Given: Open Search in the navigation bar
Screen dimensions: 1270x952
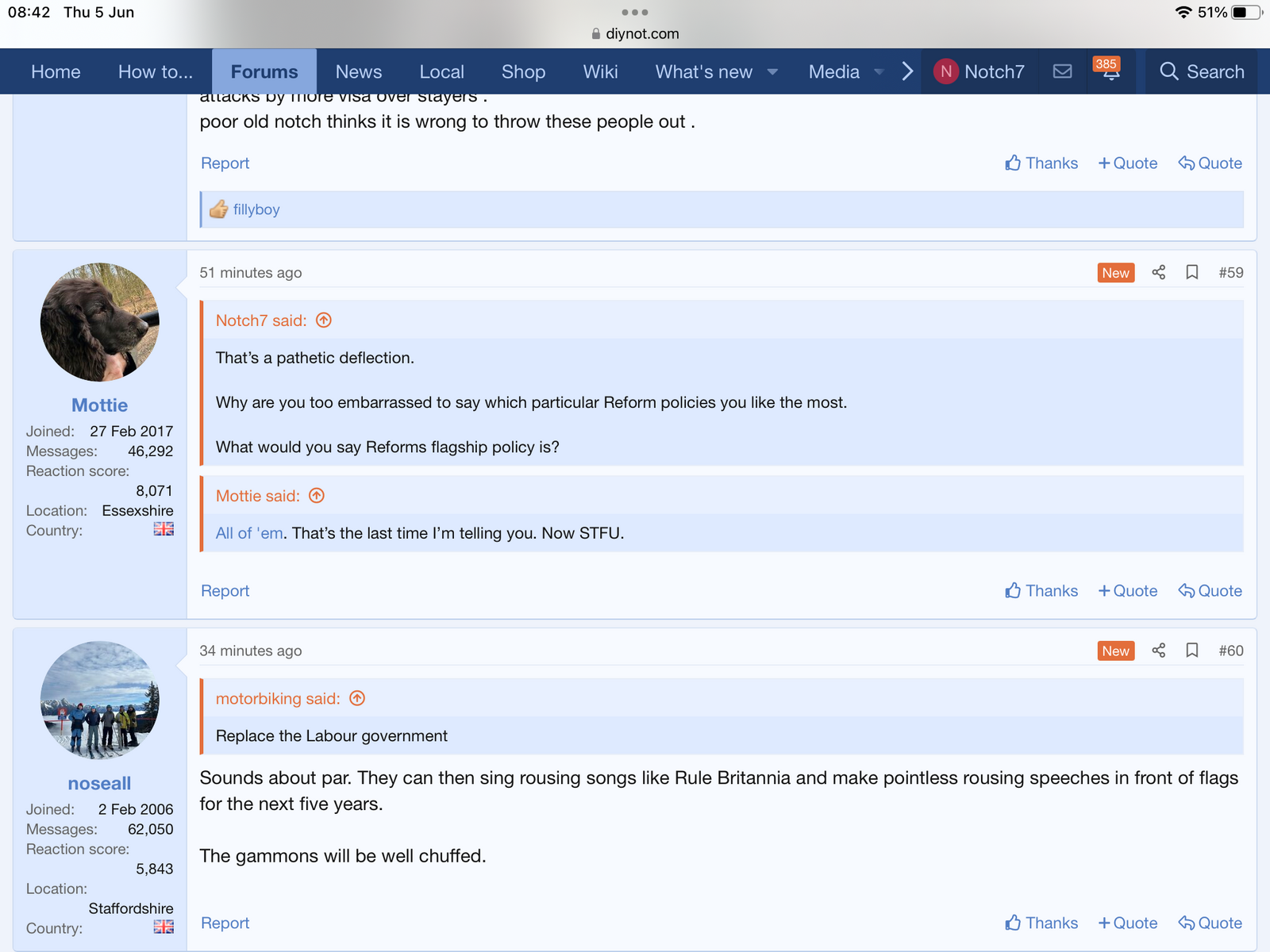Looking at the screenshot, I should click(1202, 71).
